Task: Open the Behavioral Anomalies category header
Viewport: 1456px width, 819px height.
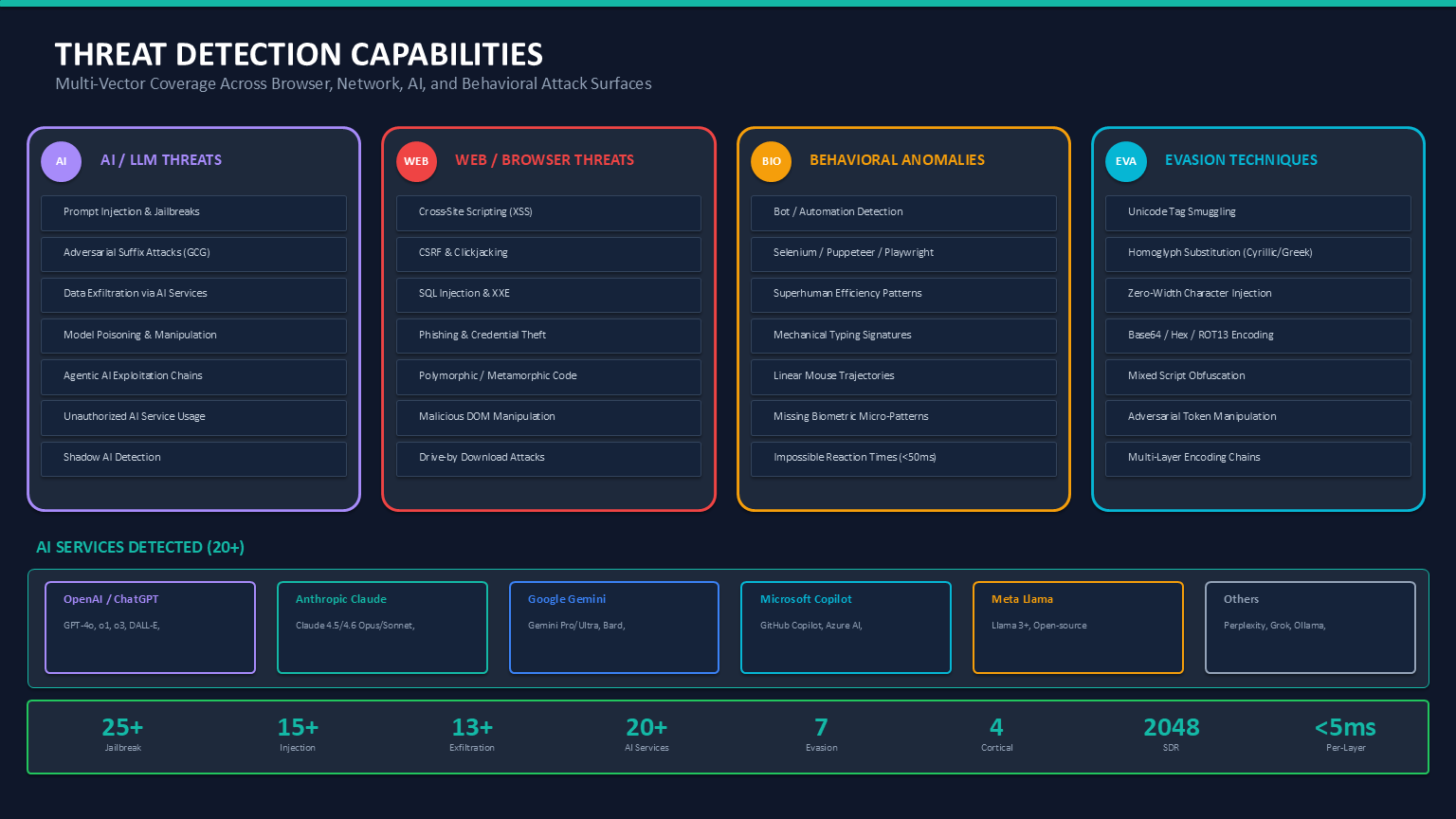Action: coord(897,159)
